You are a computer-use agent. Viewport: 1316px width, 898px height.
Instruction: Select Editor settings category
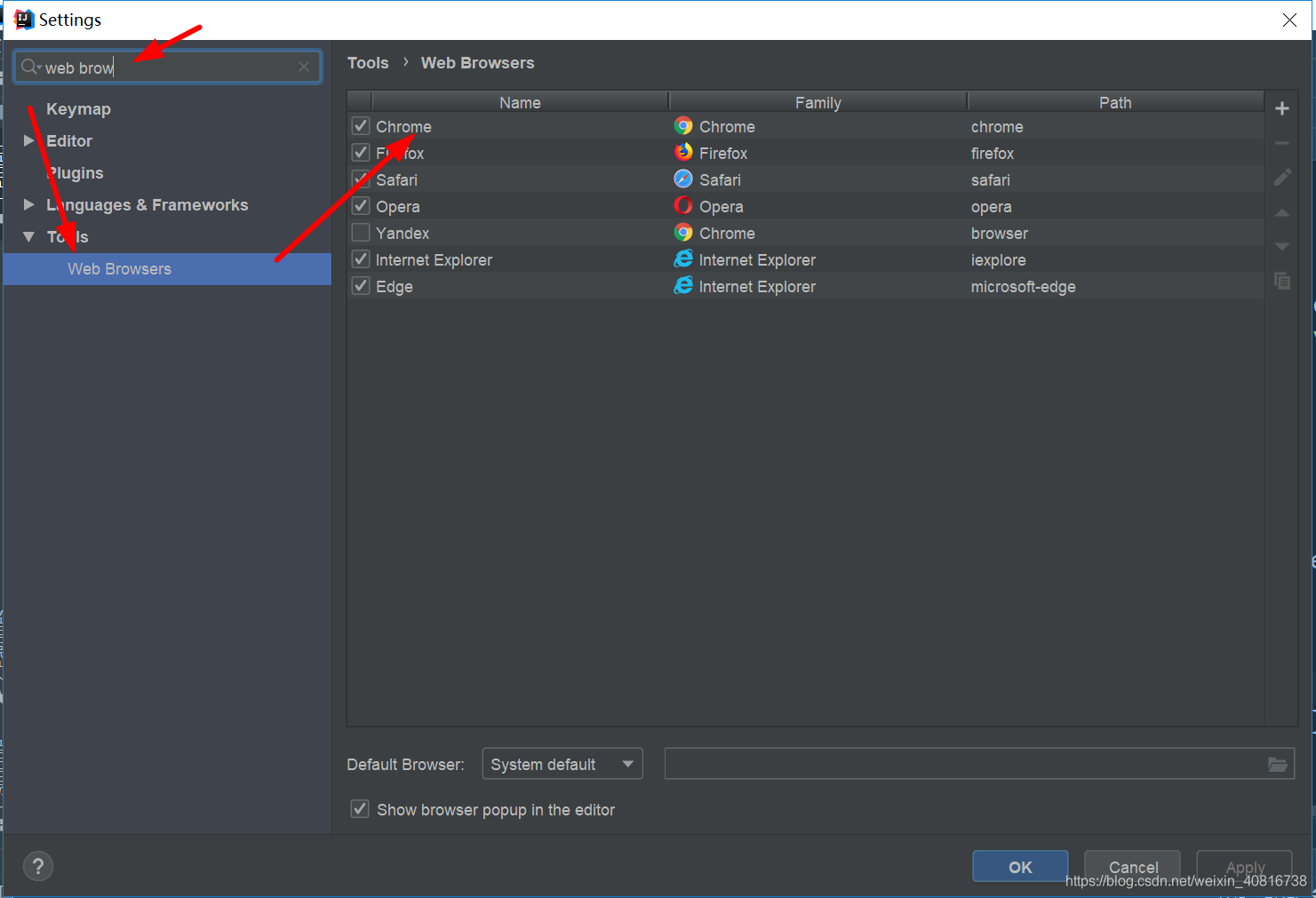pyautogui.click(x=69, y=140)
